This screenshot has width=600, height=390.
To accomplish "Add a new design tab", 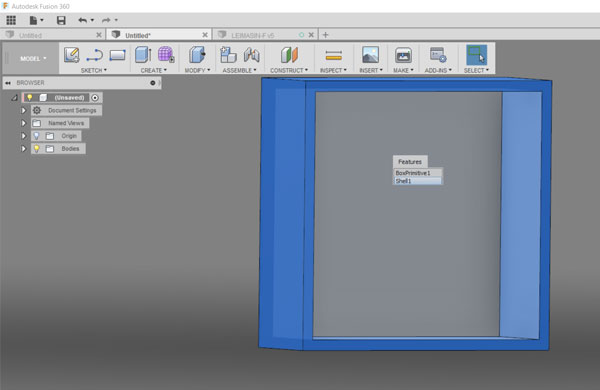I will click(x=326, y=35).
